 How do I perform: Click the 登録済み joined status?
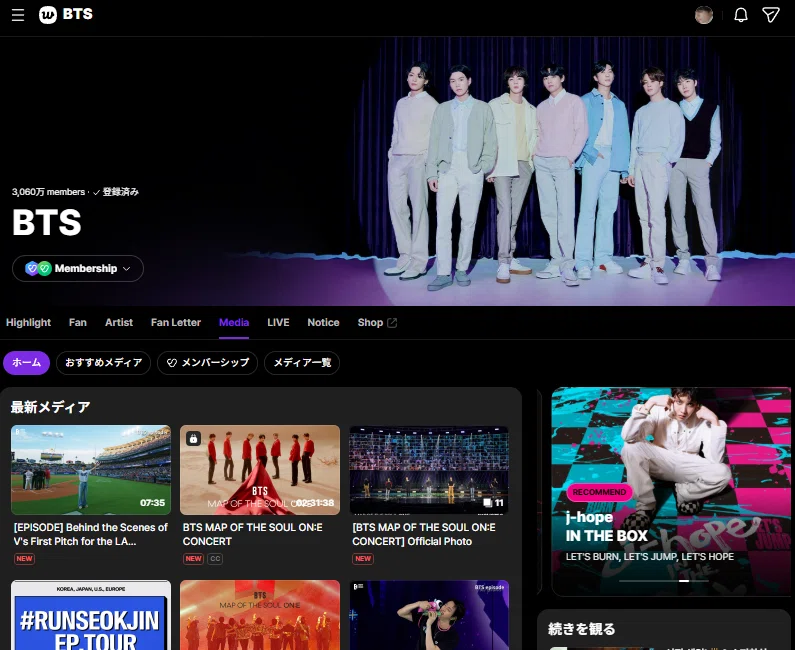click(x=116, y=192)
